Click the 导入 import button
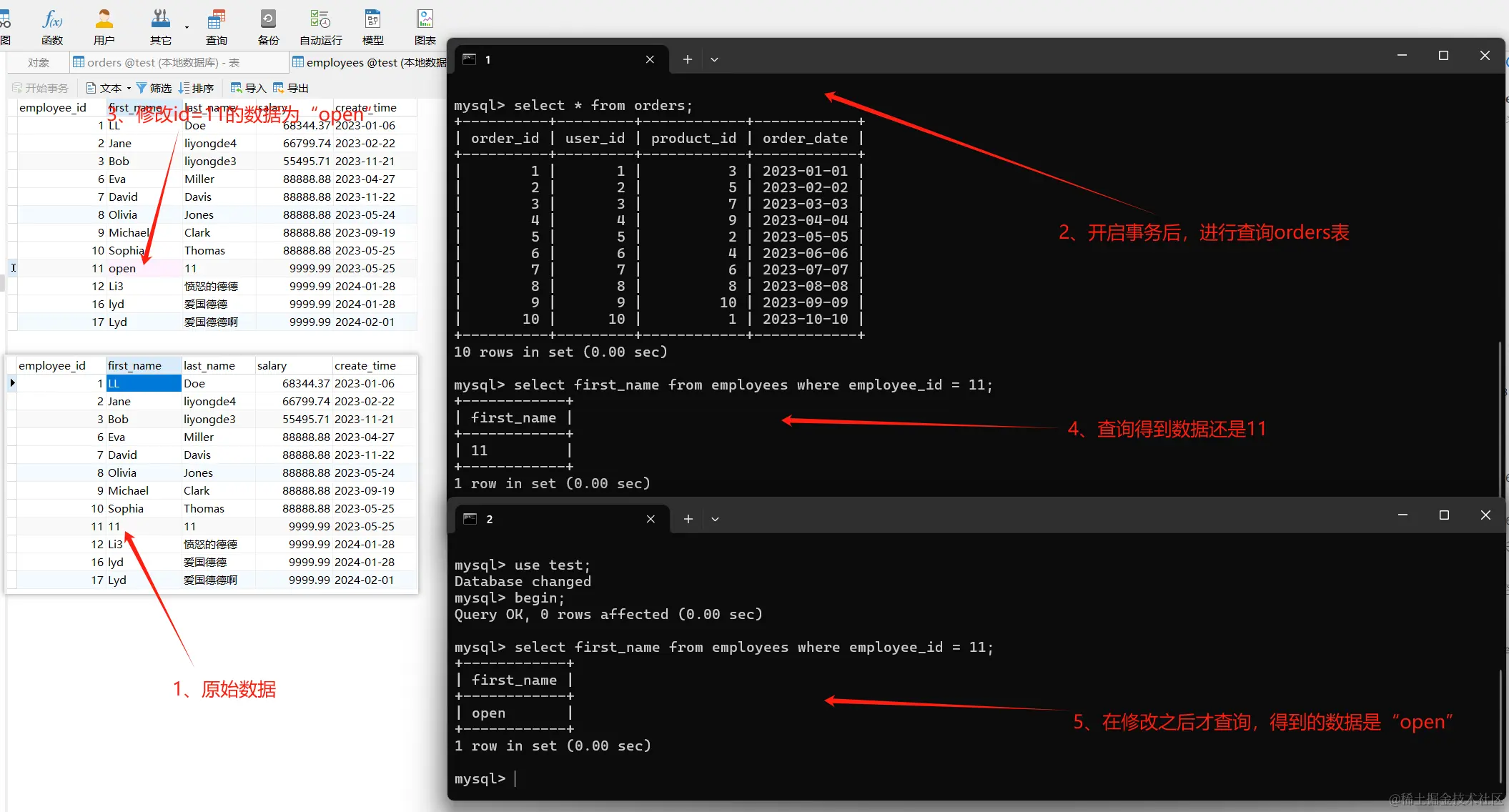The image size is (1509, 812). (248, 88)
